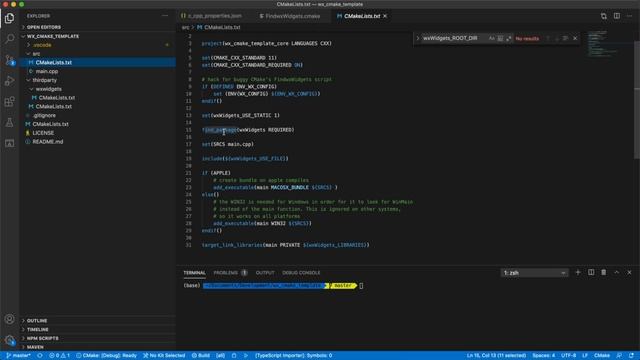Viewport: 640px width, 360px height.
Task: Open the Source Control view
Action: tap(9, 60)
